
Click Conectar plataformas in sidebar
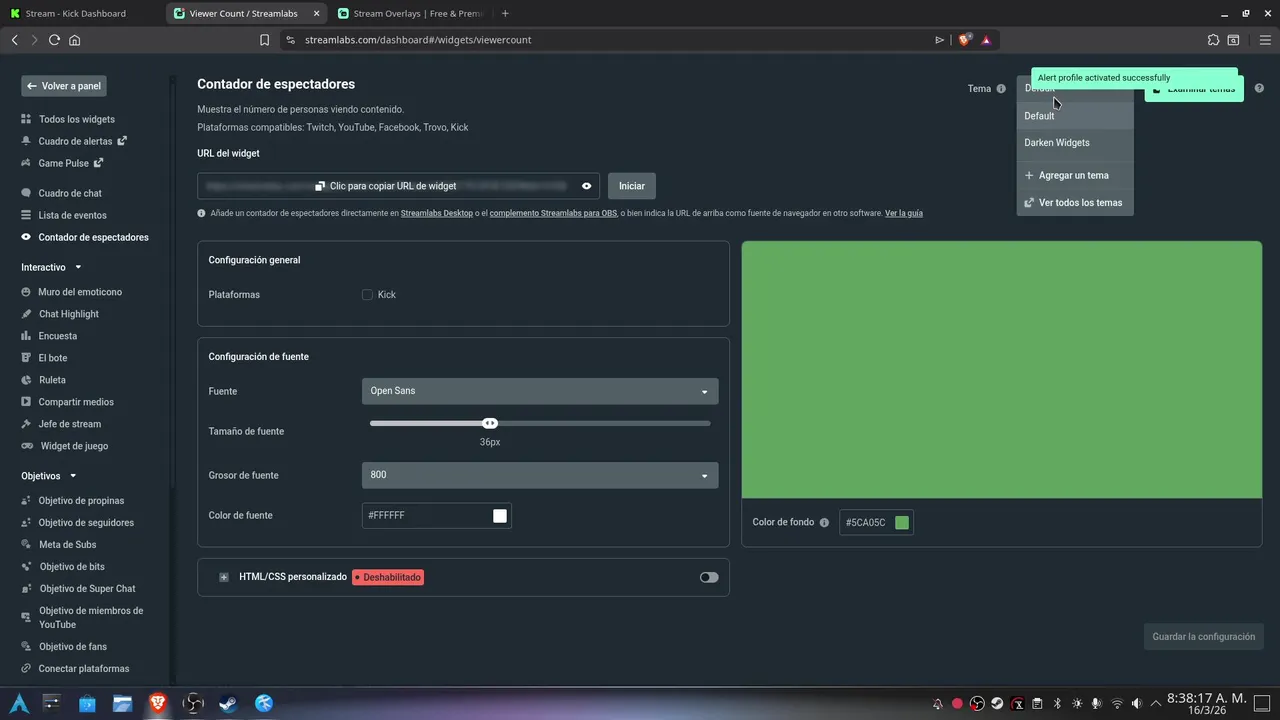coord(75,668)
